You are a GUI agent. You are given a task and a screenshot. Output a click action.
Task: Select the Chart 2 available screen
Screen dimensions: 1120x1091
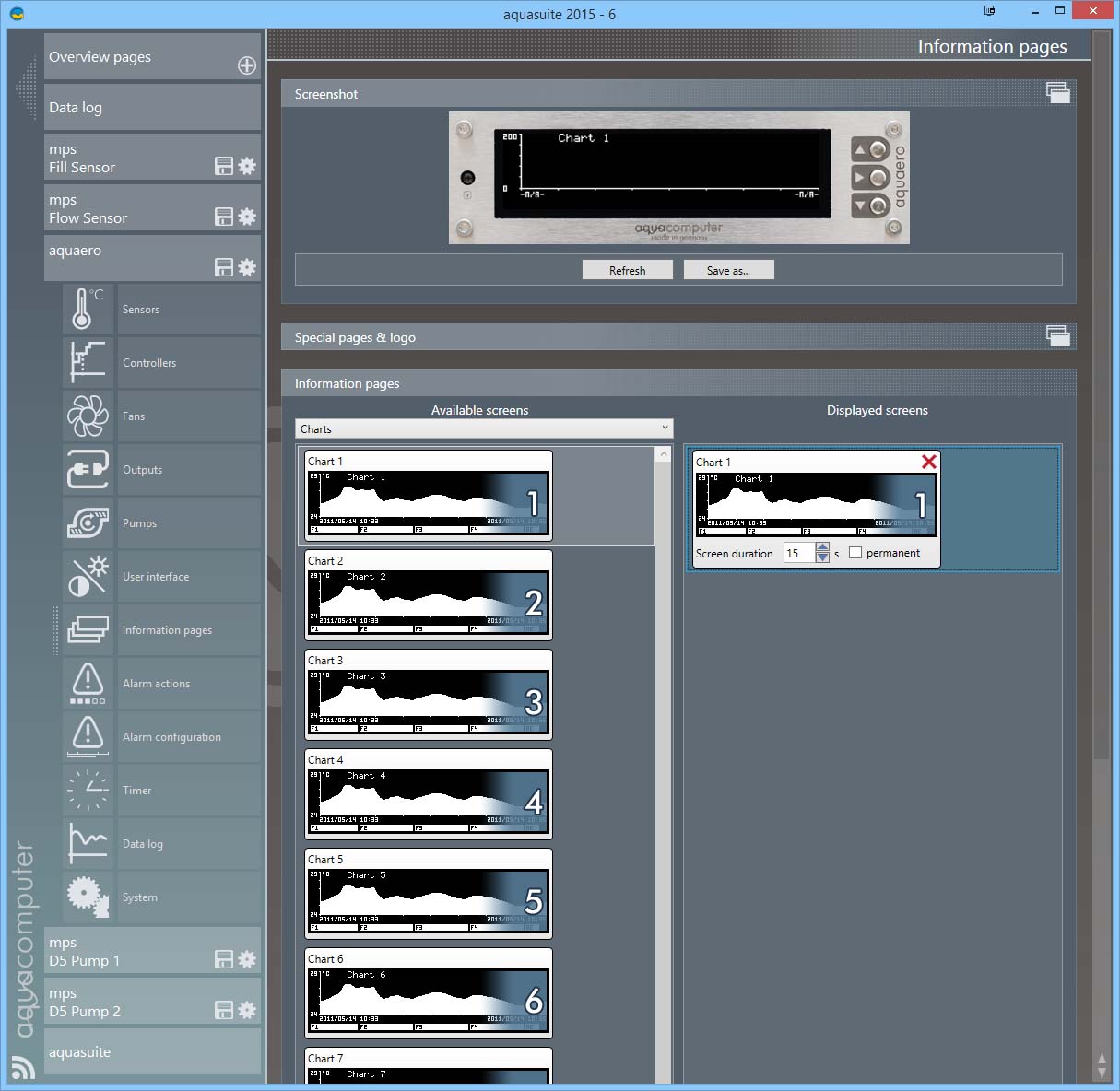point(429,595)
